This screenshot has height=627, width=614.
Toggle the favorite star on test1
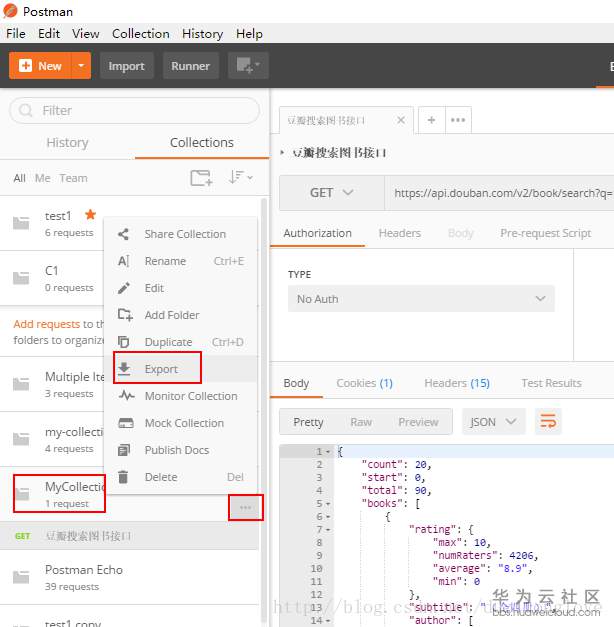click(x=90, y=215)
